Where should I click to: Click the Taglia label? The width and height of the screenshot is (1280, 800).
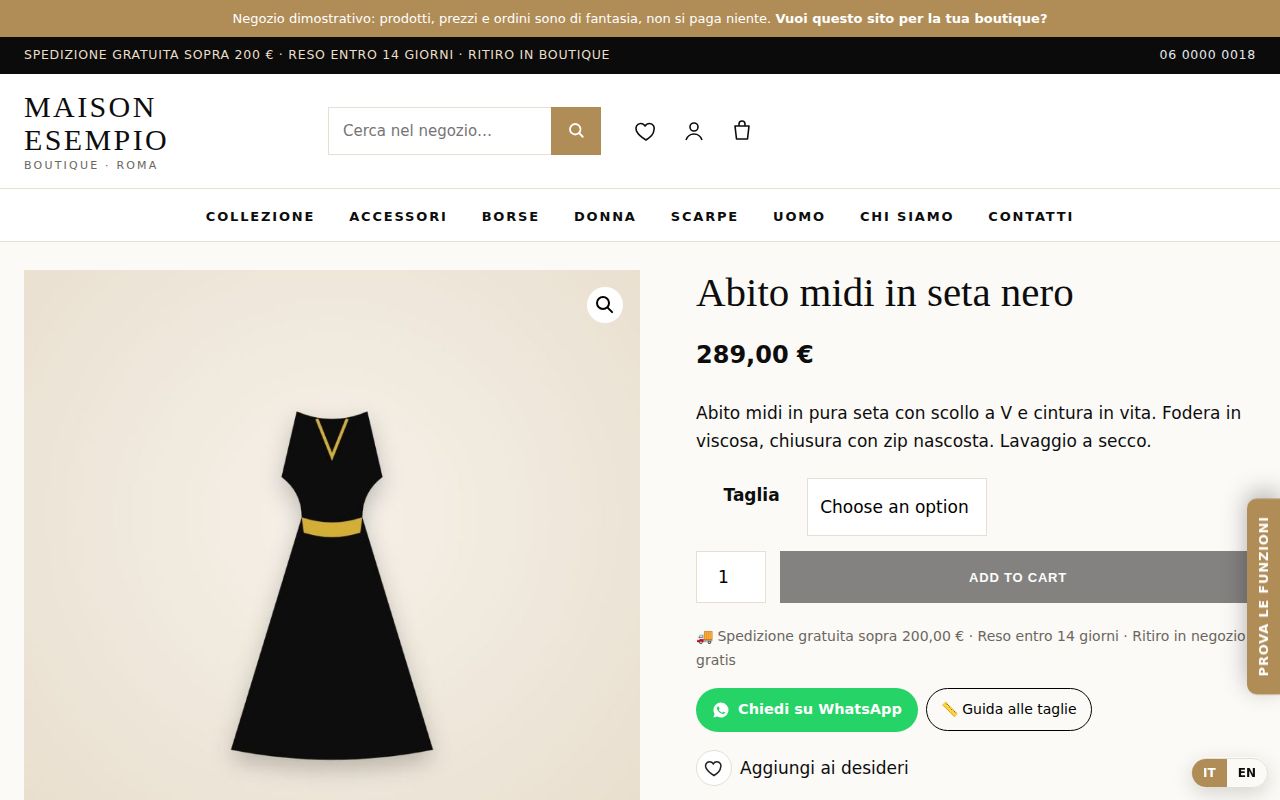click(751, 495)
